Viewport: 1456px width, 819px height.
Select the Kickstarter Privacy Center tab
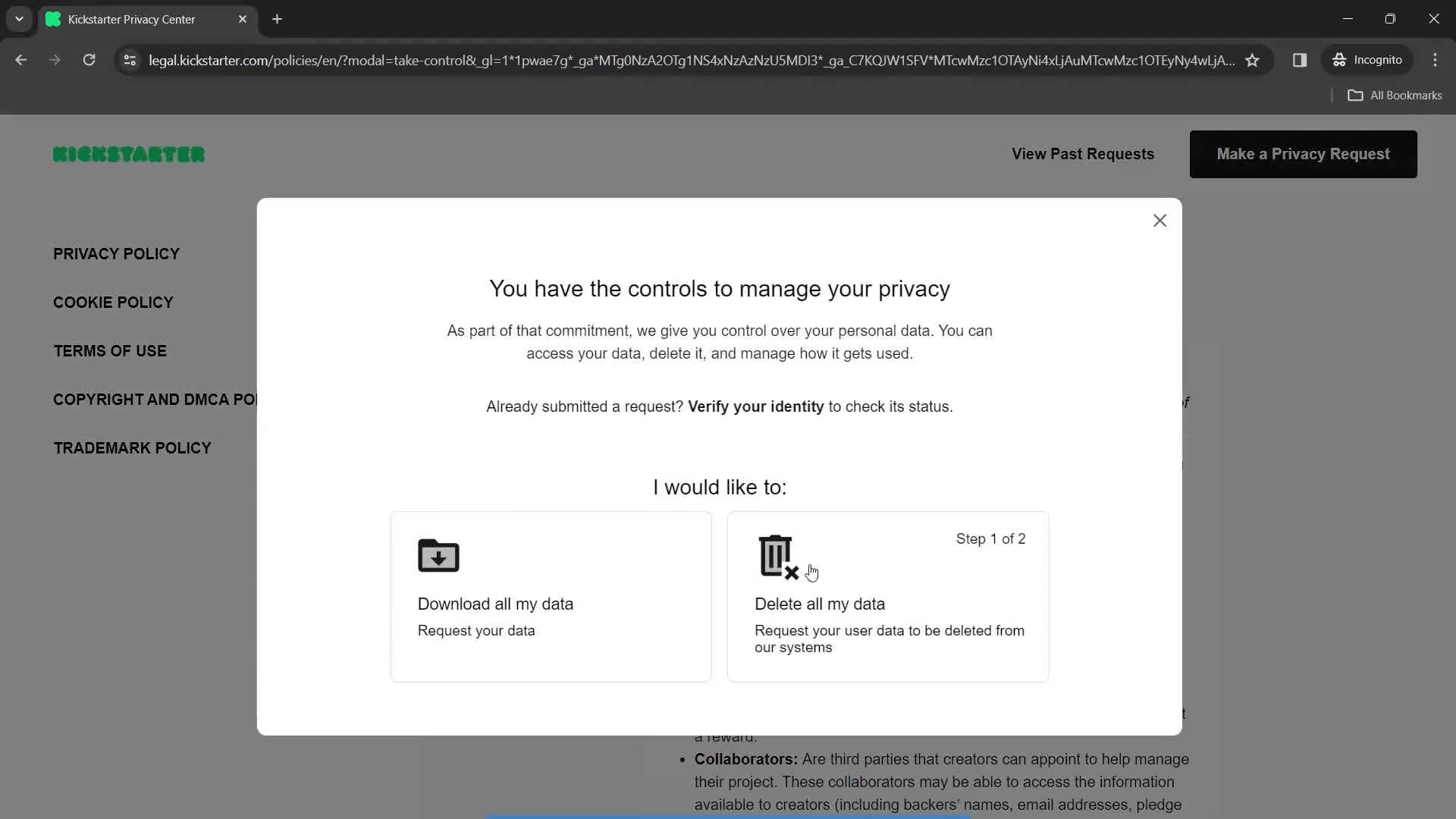(148, 19)
